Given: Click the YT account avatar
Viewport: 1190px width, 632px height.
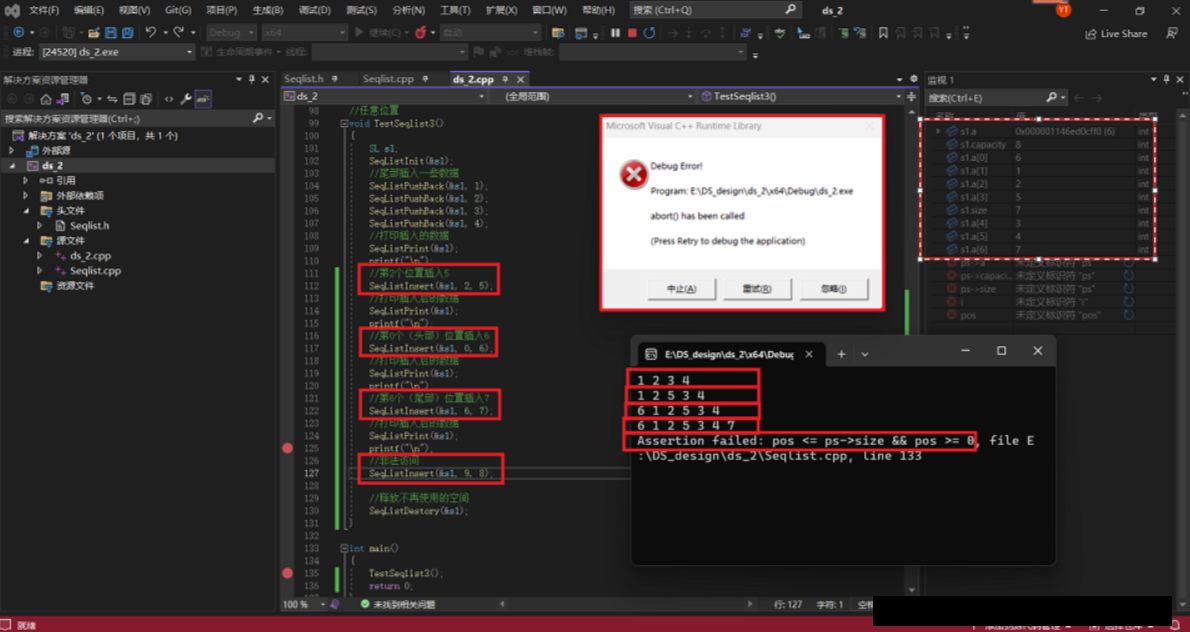Looking at the screenshot, I should point(1063,10).
